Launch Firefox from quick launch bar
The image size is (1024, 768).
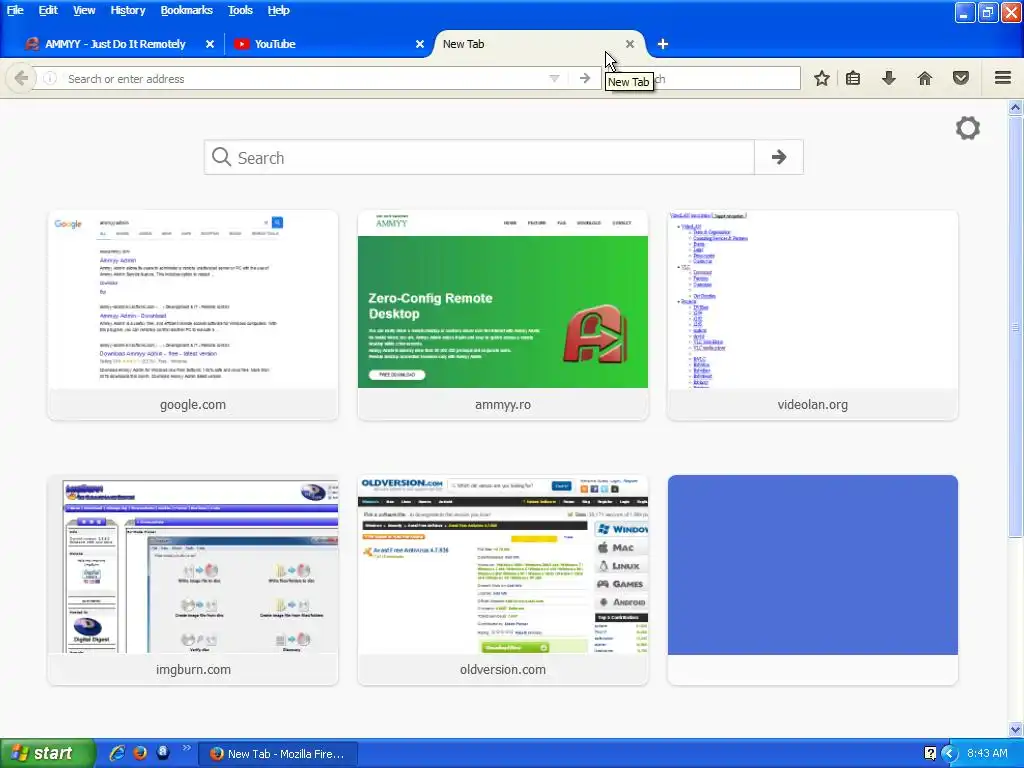(140, 753)
